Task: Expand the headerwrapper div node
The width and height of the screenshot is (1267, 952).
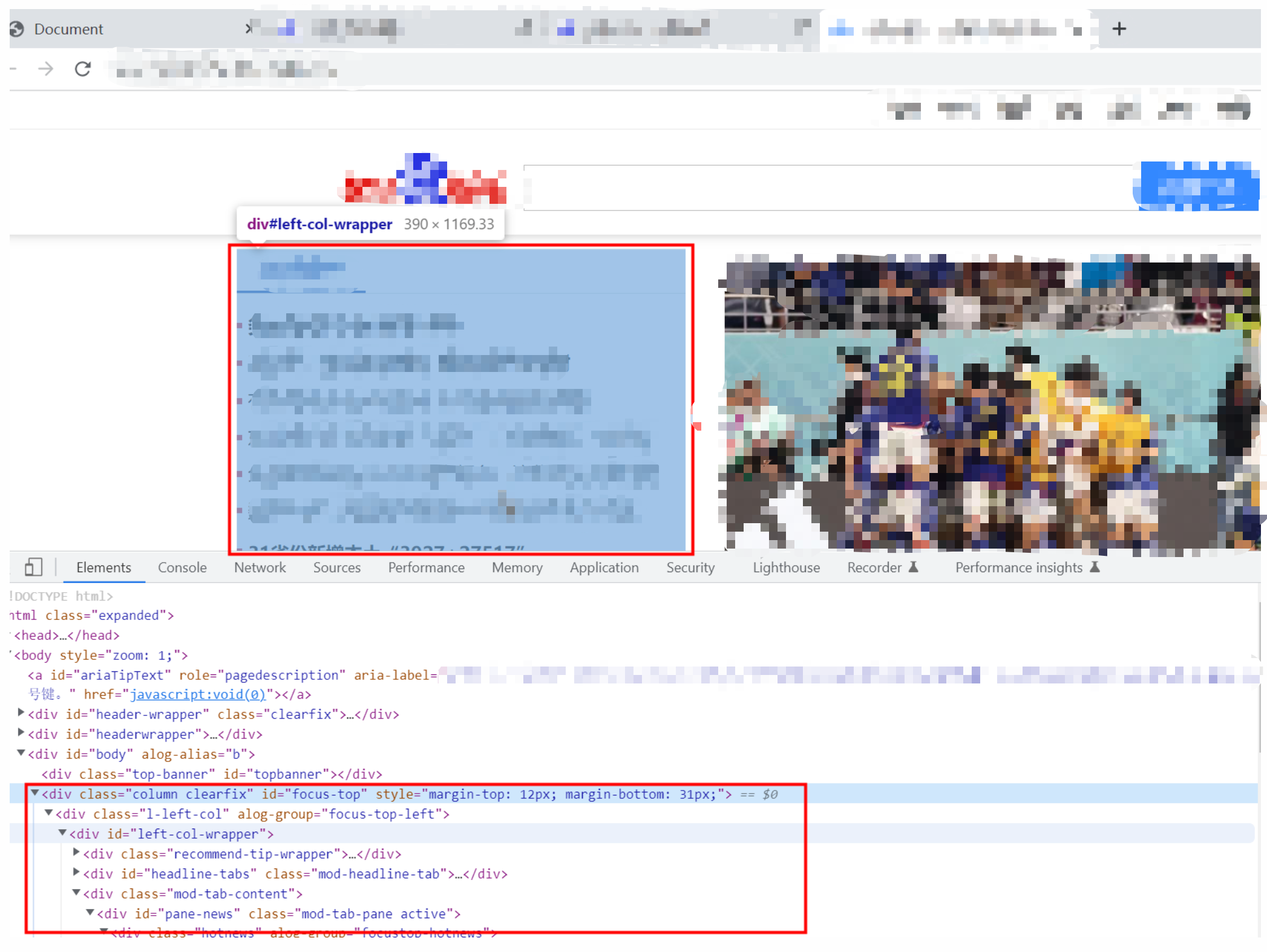Action: click(x=21, y=734)
